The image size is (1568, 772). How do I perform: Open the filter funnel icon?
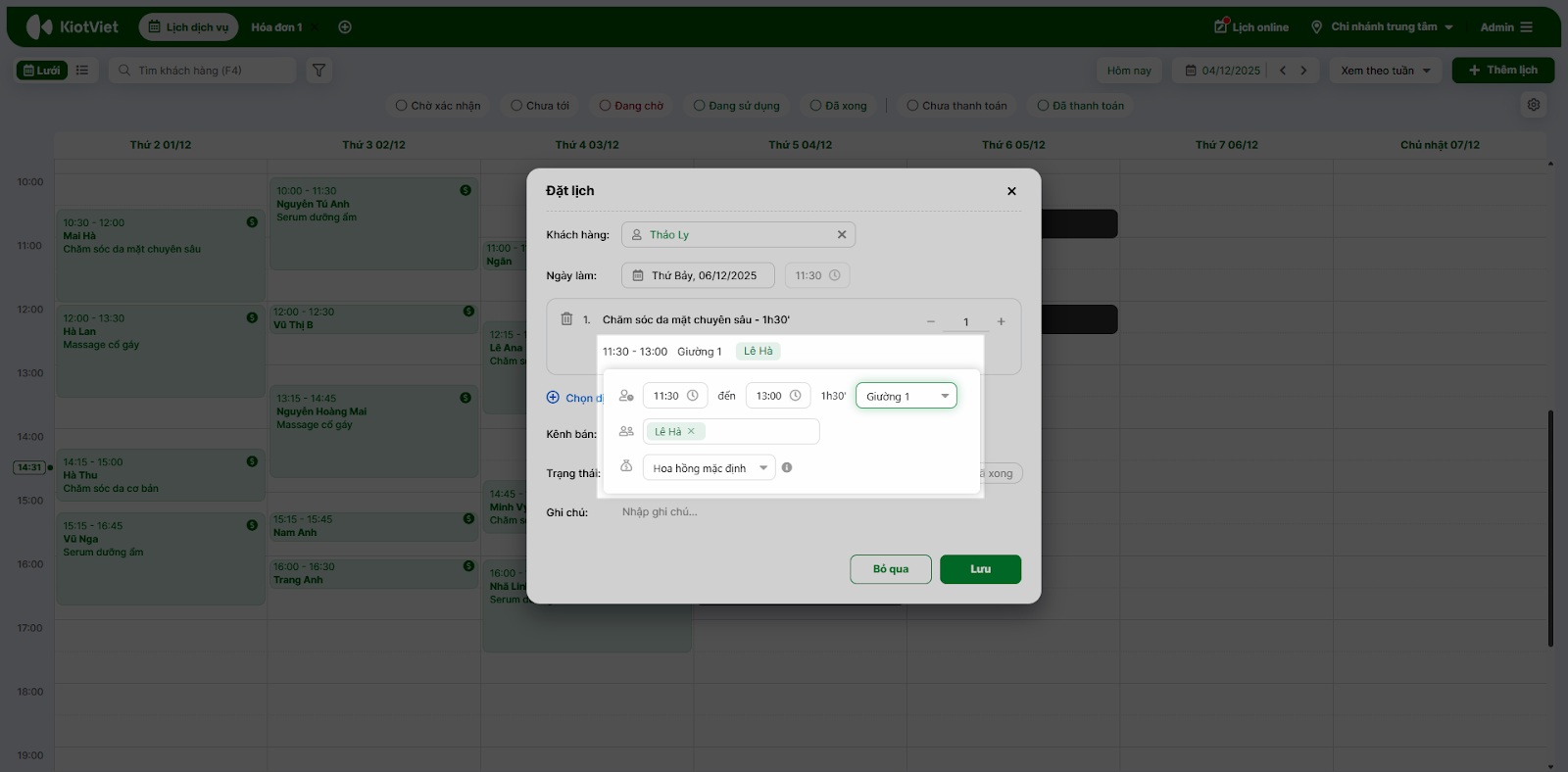(x=319, y=71)
